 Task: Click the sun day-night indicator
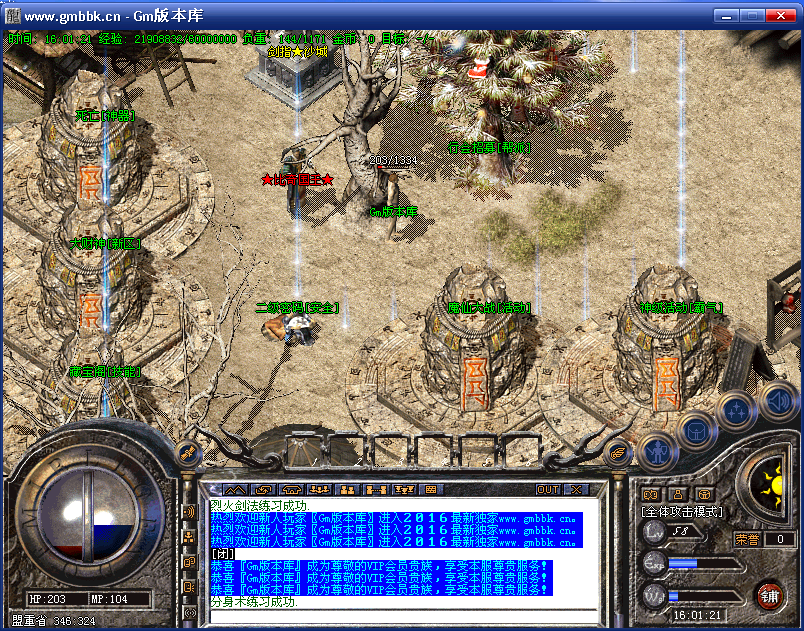[x=771, y=483]
